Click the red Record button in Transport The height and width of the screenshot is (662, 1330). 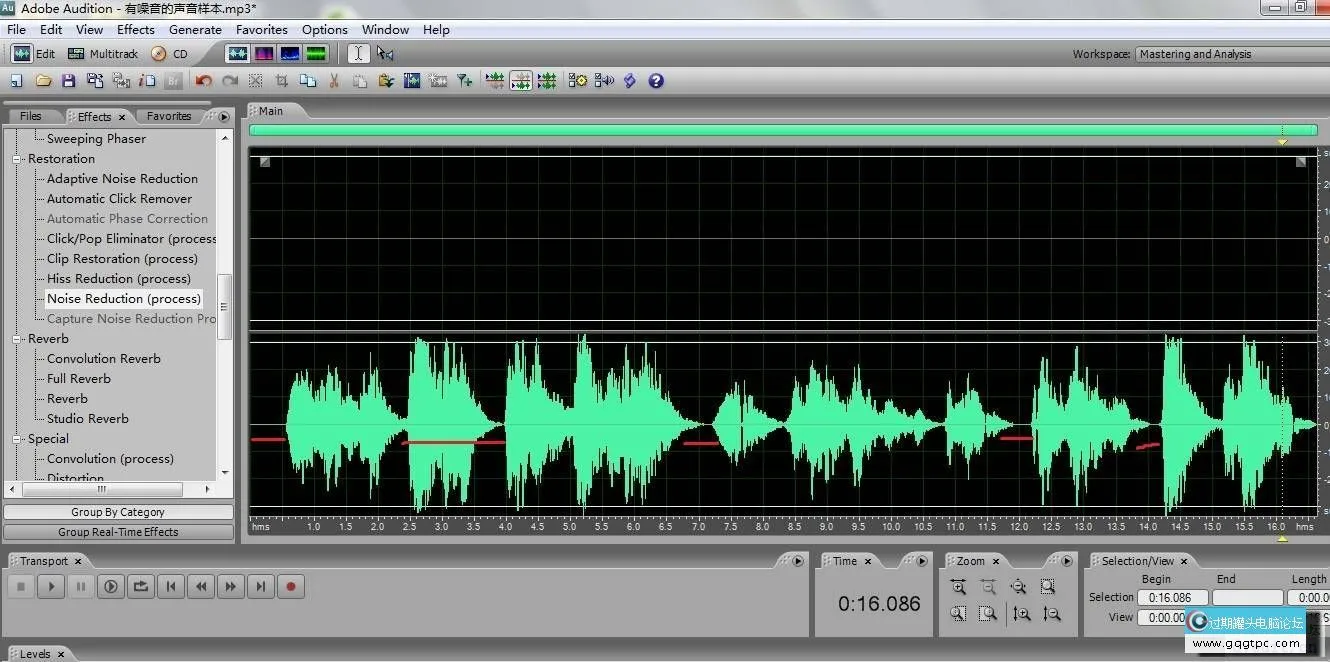tap(291, 587)
